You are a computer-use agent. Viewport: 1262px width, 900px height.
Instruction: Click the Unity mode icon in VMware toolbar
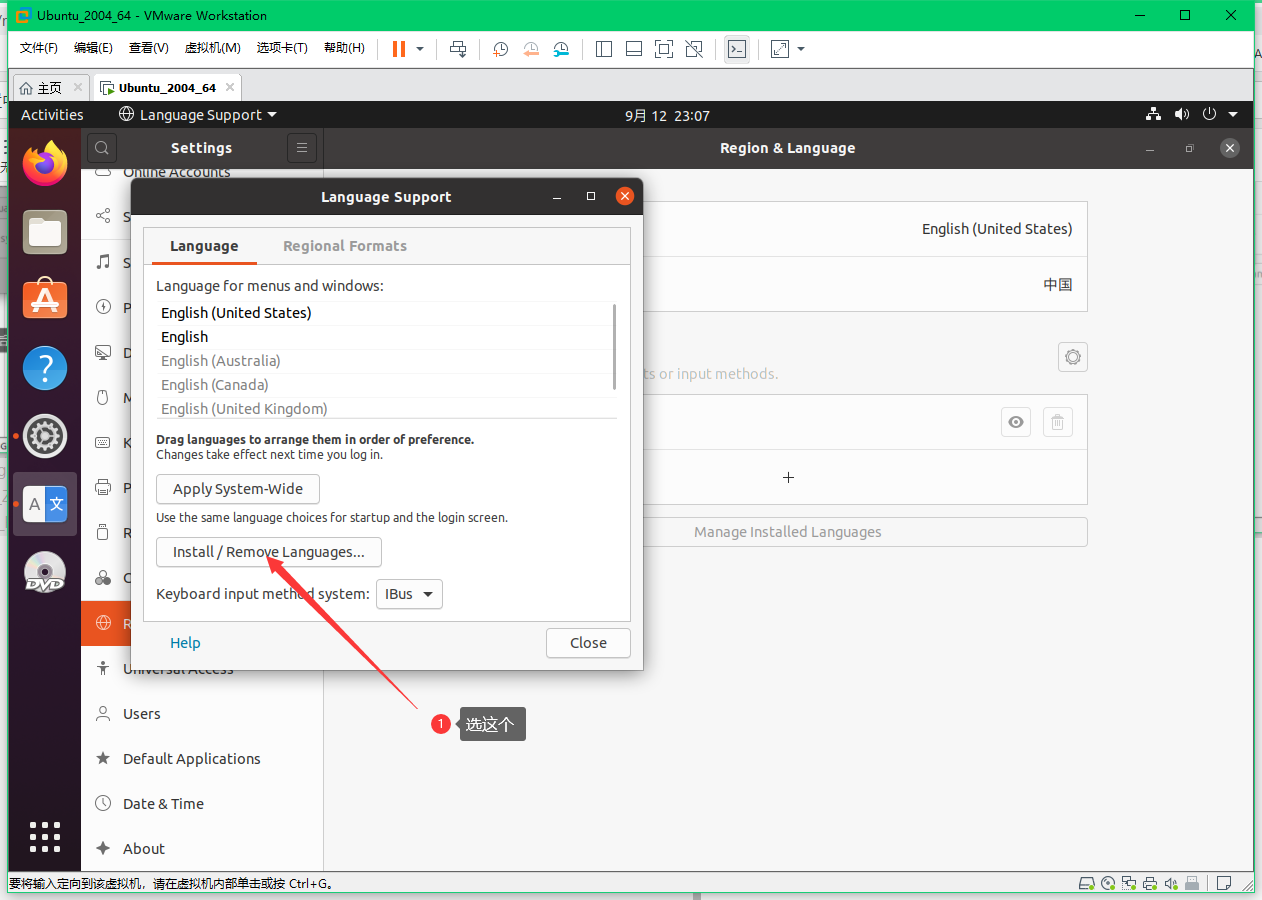coord(694,49)
